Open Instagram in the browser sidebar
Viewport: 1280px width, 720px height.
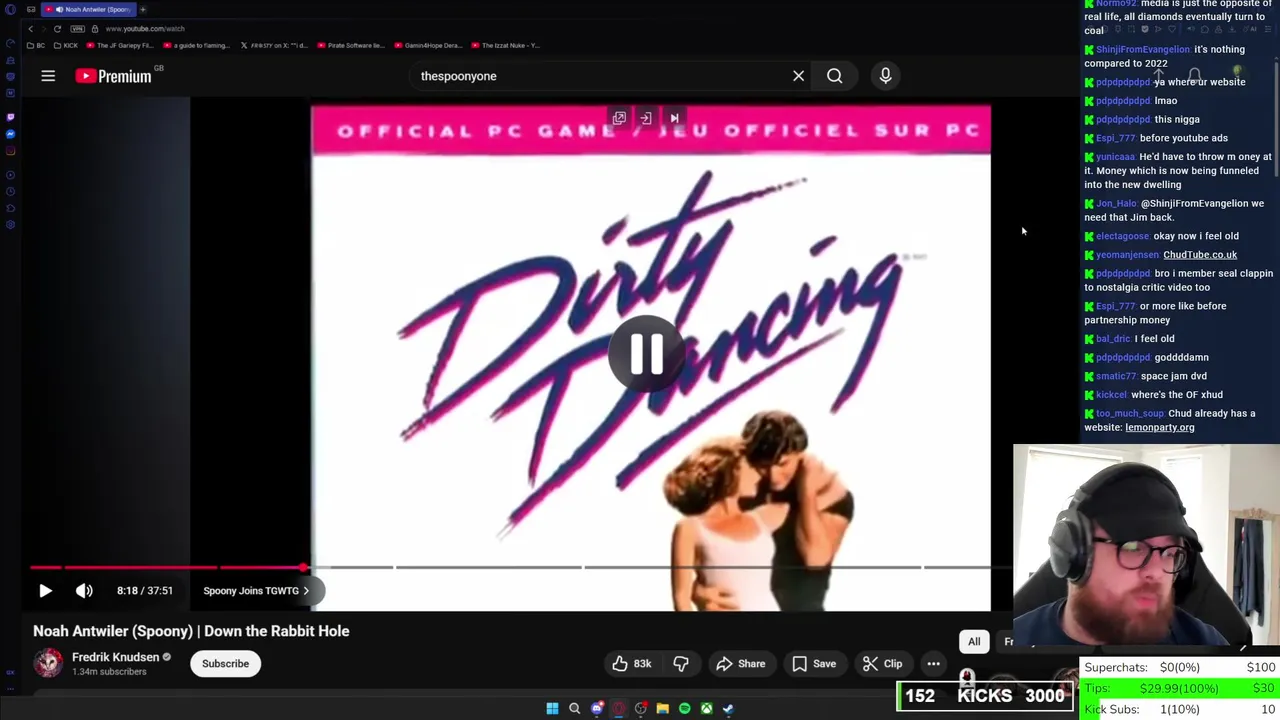11,152
